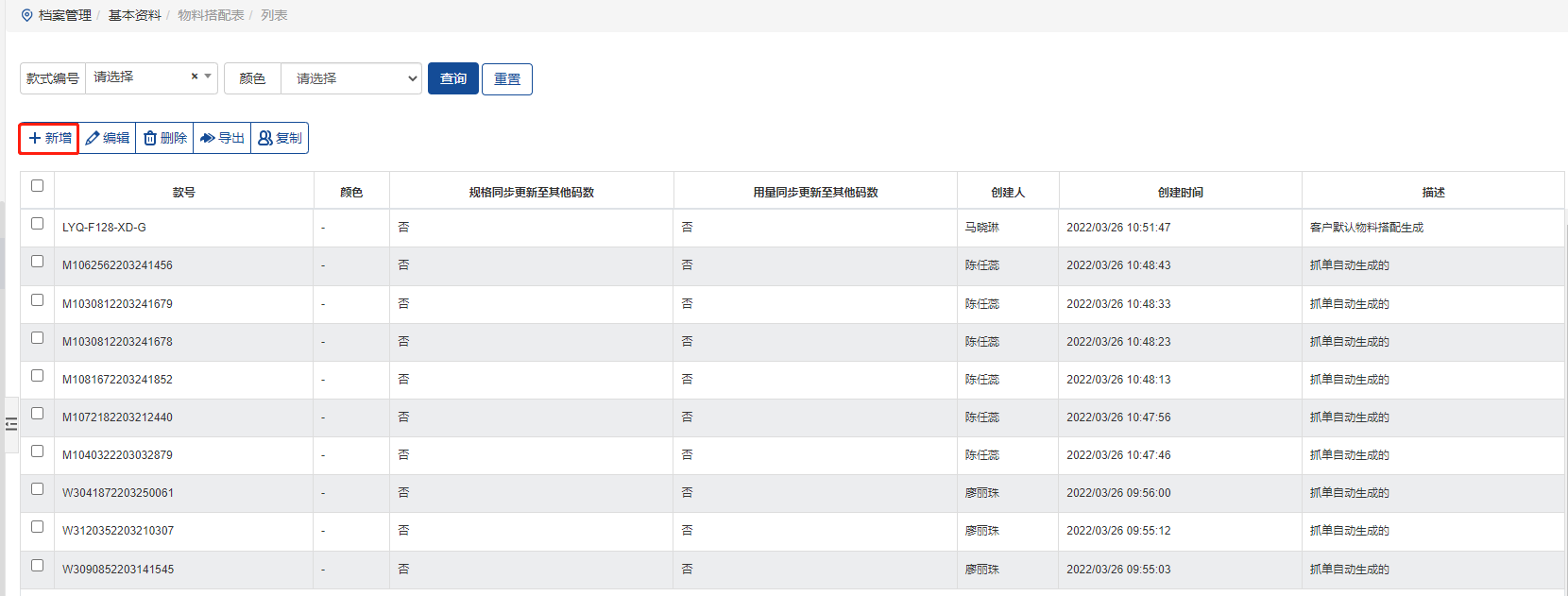Click the 款号 column header
This screenshot has height=596, width=1568.
184,192
